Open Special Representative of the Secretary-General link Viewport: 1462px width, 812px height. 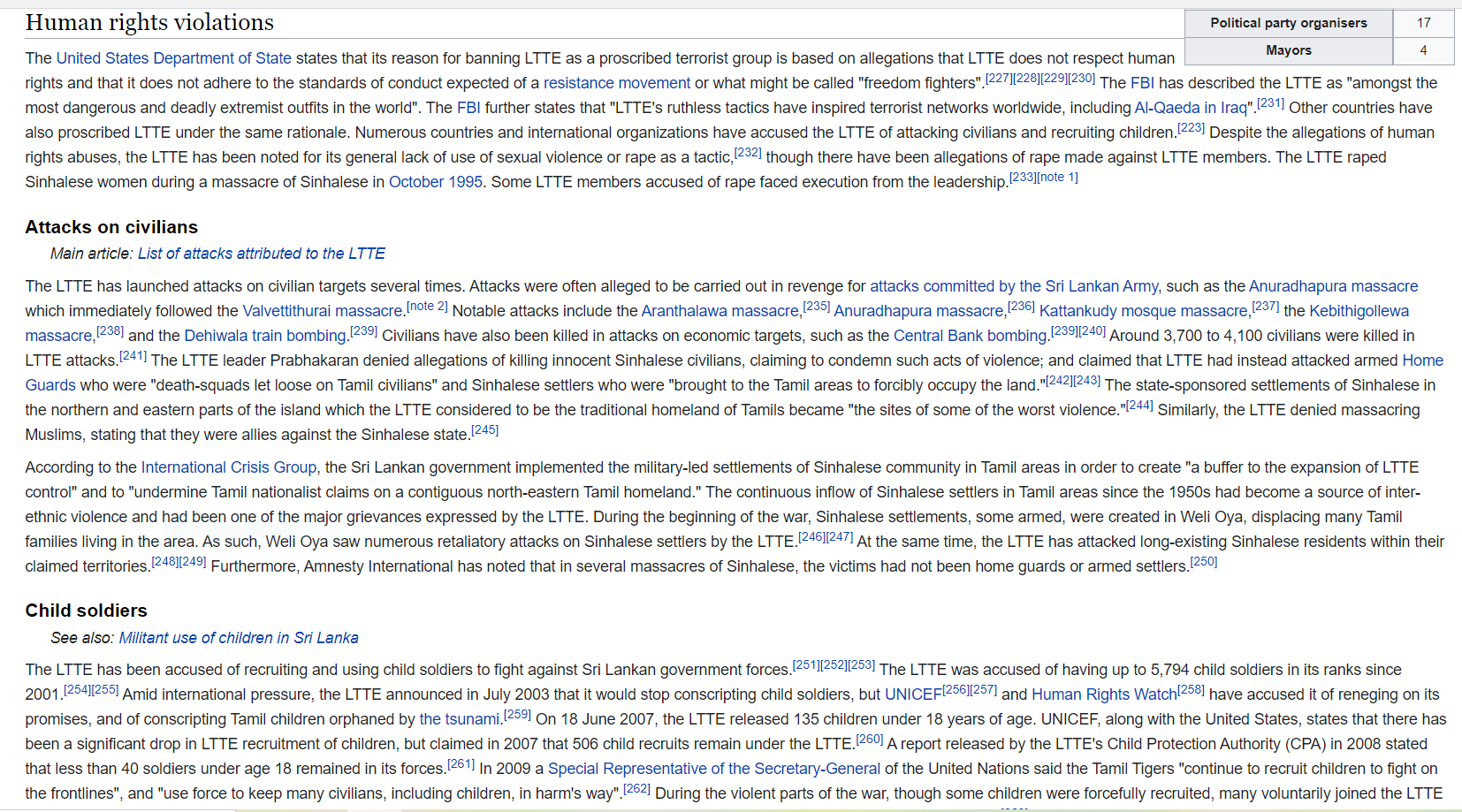click(714, 769)
